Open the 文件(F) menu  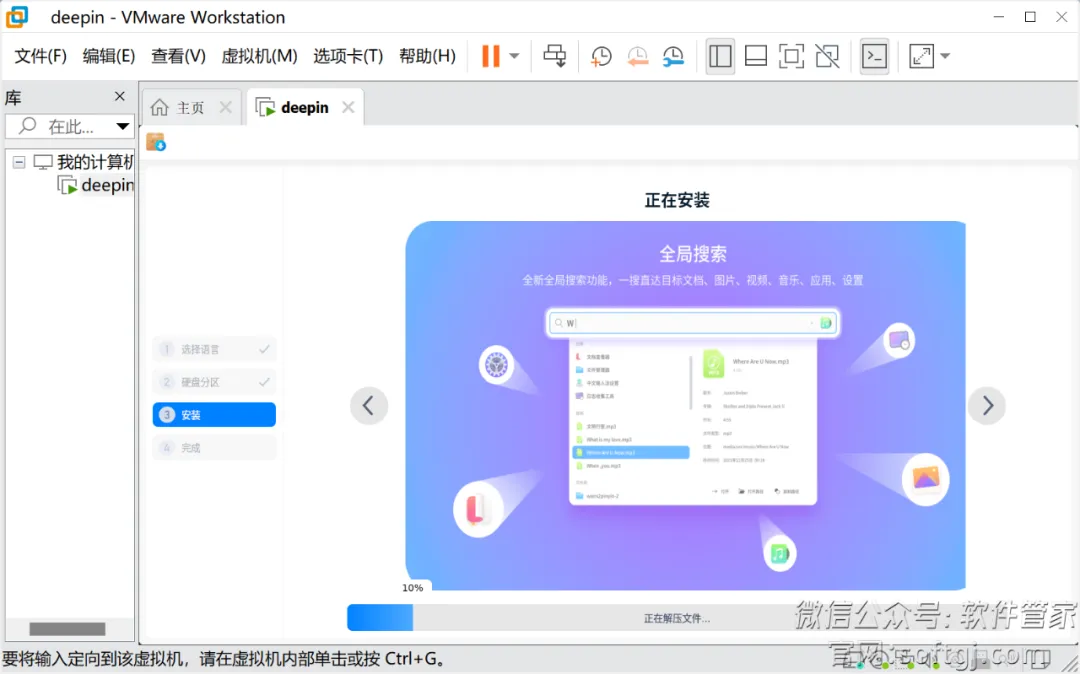(x=41, y=56)
